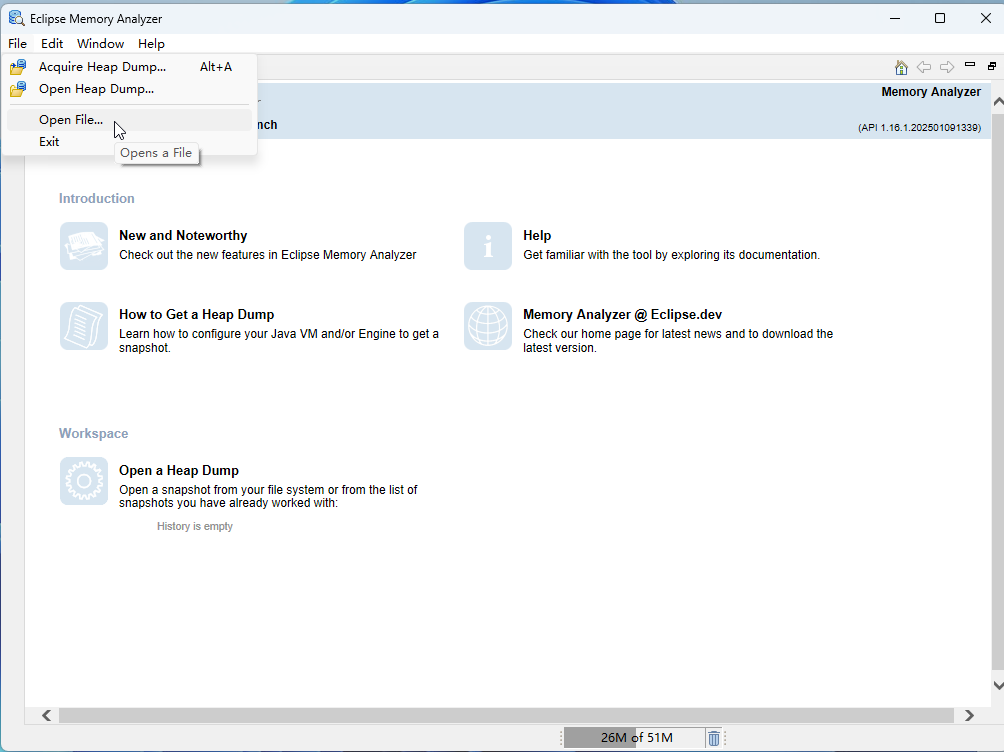The image size is (1004, 752).
Task: Open the File menu
Action: [x=17, y=44]
